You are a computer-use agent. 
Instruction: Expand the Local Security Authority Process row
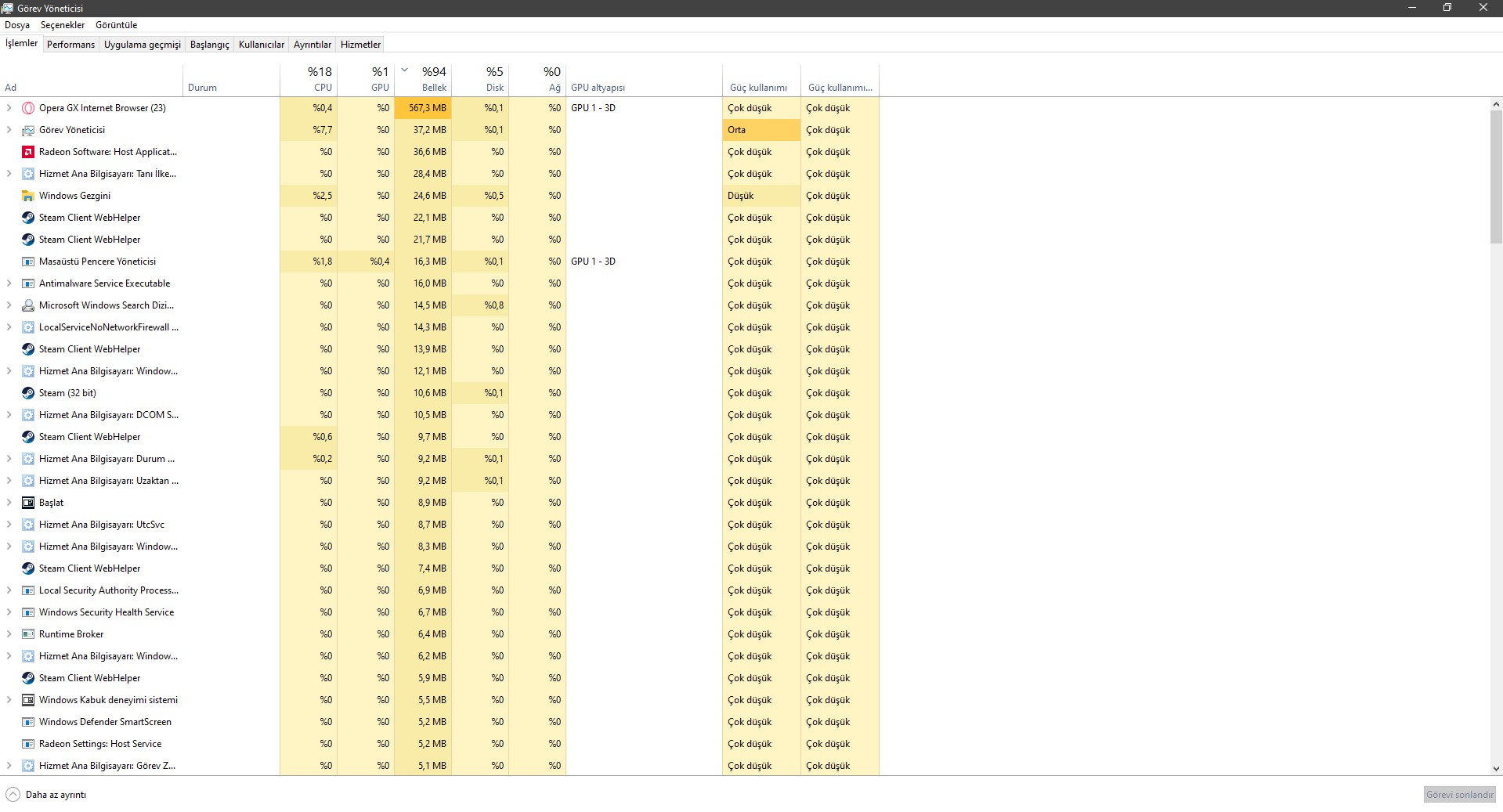tap(9, 590)
